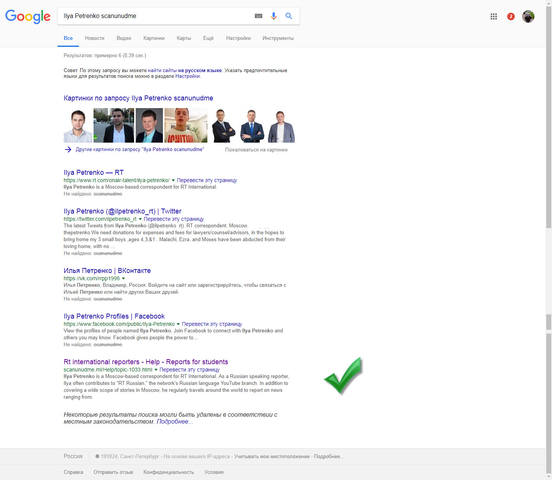
Task: Click the Google logo
Action: pos(28,16)
